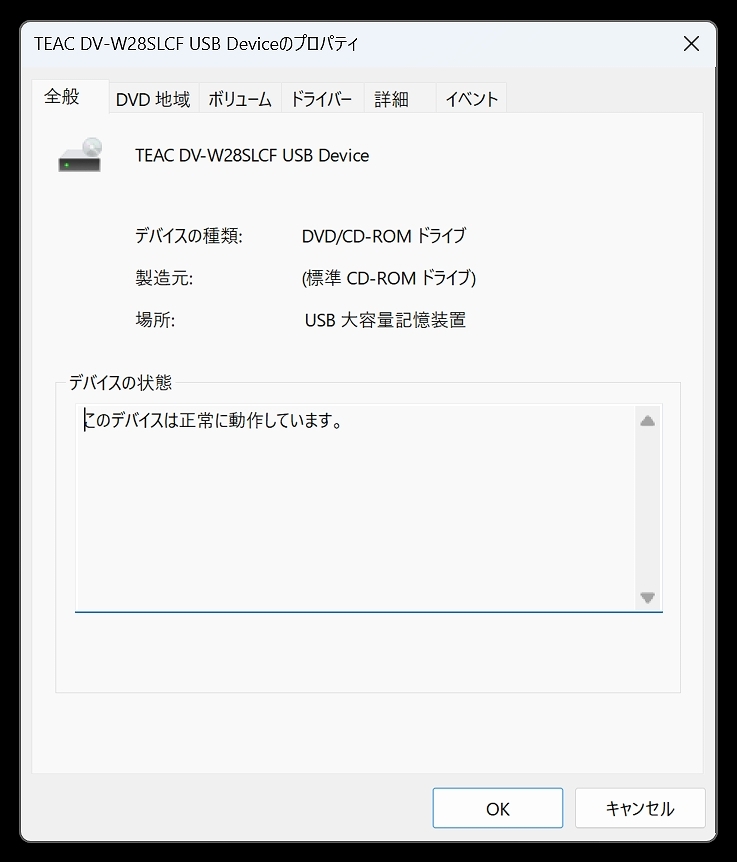Click the label 場所:
737x862 pixels.
point(155,320)
